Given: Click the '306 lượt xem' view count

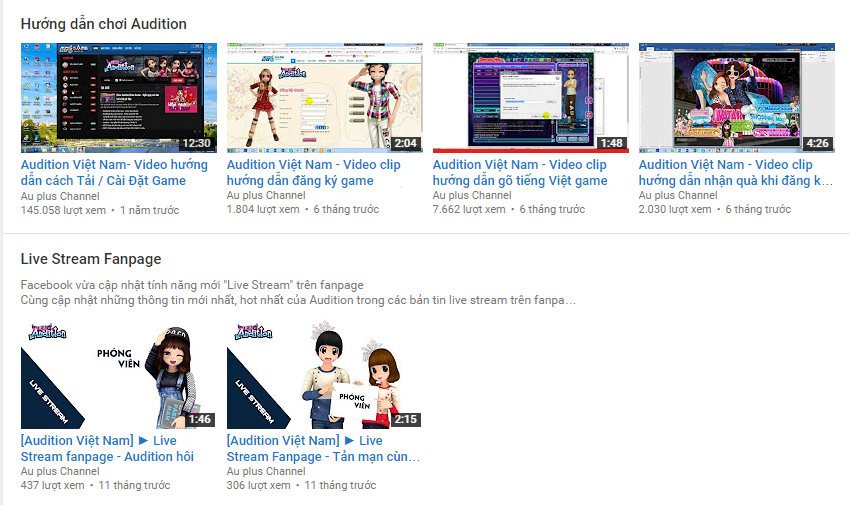Looking at the screenshot, I should pos(259,485).
